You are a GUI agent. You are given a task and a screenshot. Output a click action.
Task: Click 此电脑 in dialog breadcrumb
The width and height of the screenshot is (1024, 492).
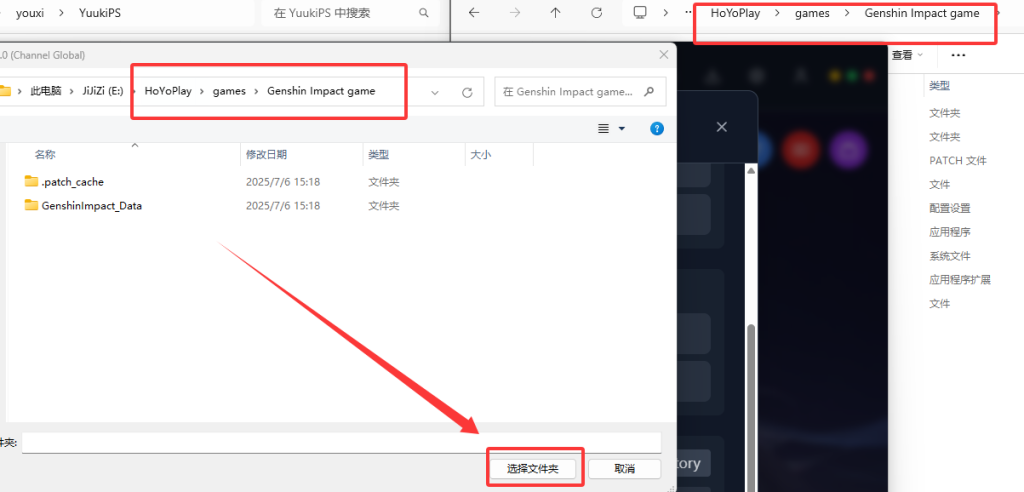point(46,91)
